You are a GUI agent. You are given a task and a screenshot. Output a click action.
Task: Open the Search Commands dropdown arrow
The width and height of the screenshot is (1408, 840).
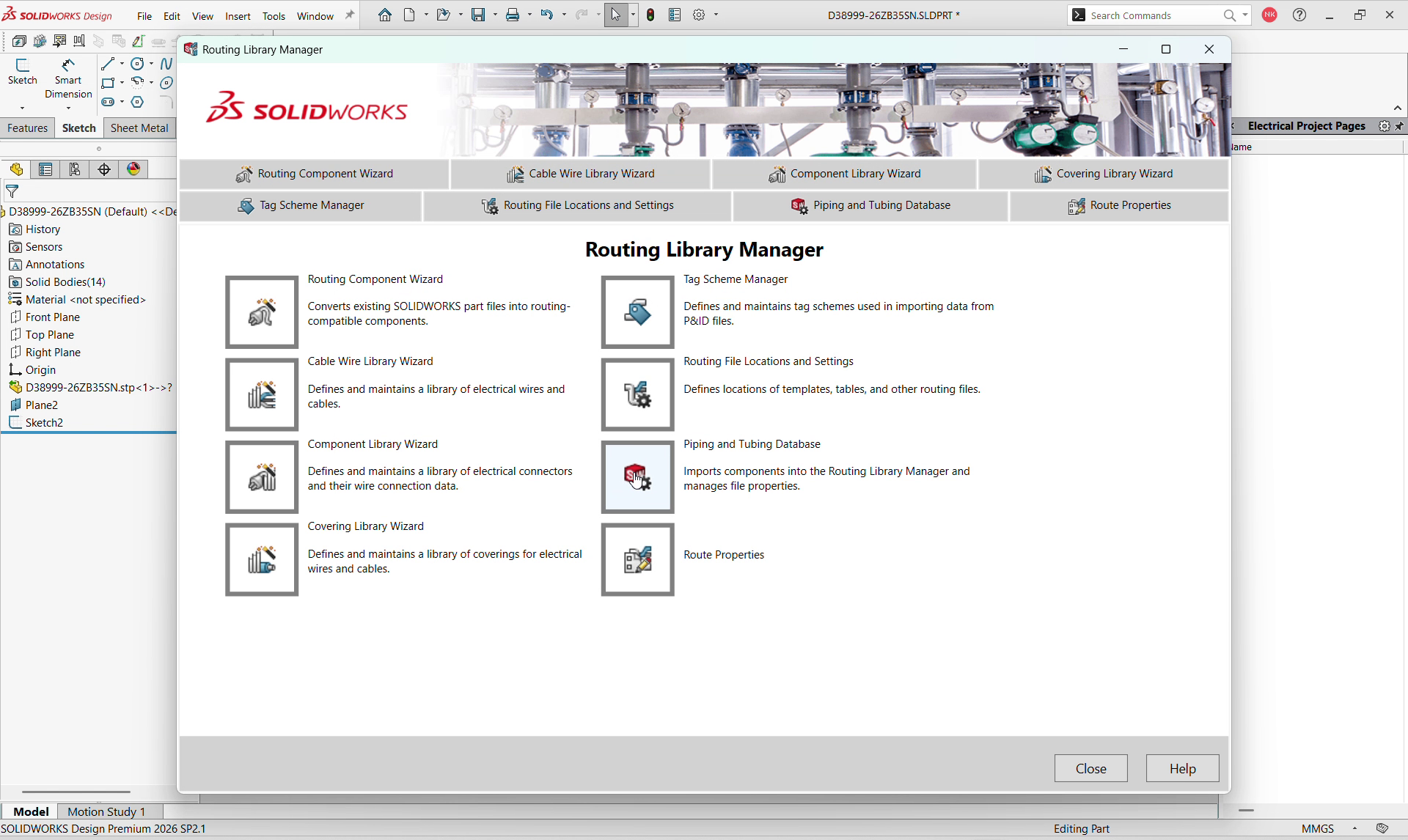coord(1245,15)
